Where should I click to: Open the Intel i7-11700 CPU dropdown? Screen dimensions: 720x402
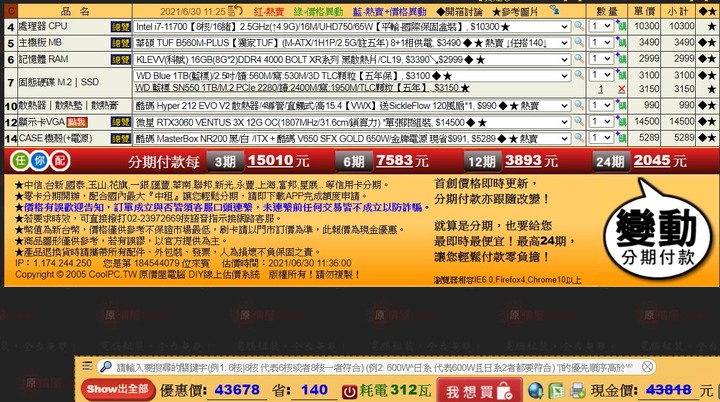(x=352, y=27)
